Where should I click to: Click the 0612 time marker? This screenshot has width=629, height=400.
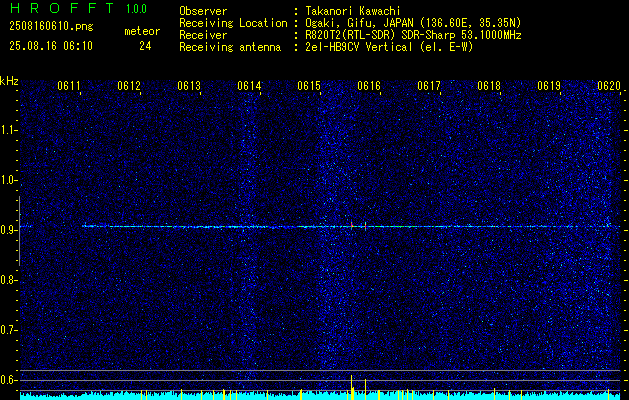pyautogui.click(x=129, y=86)
